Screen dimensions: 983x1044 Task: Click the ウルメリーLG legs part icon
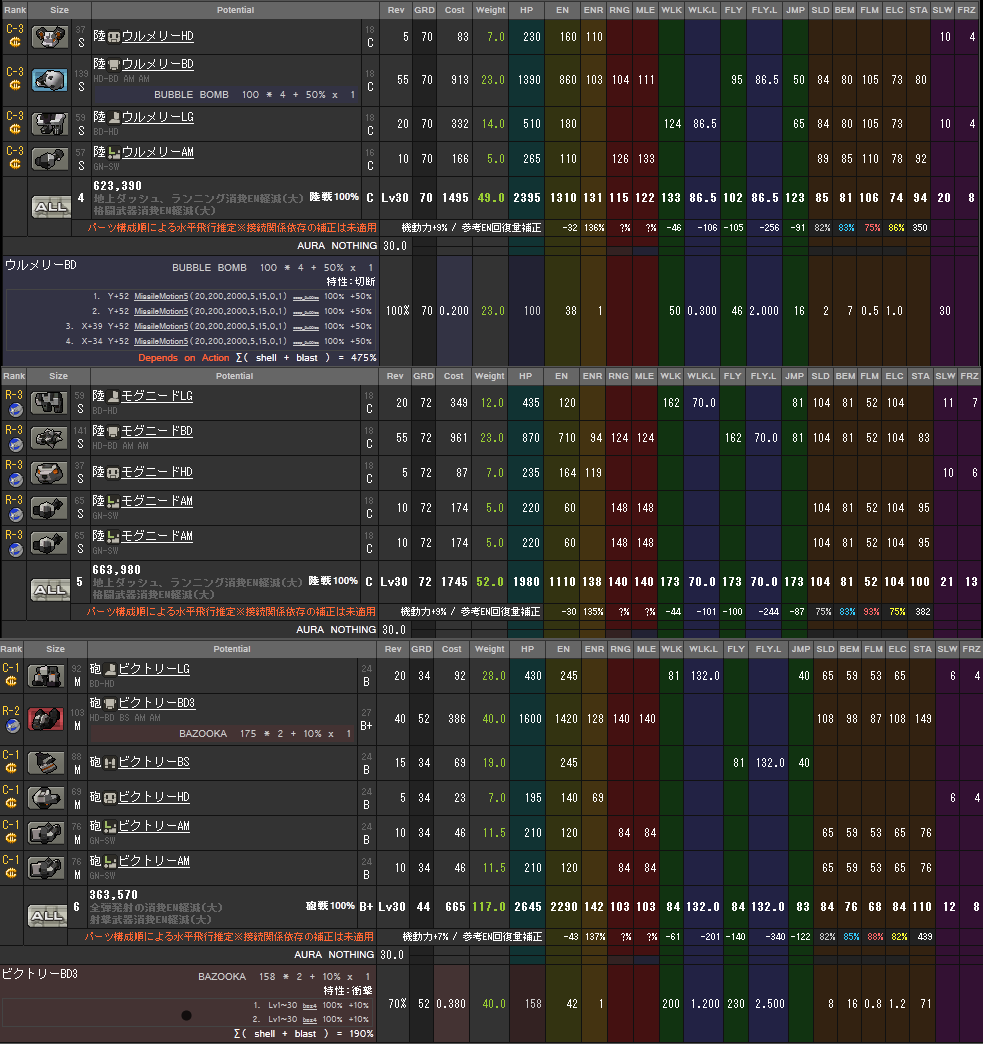point(49,124)
